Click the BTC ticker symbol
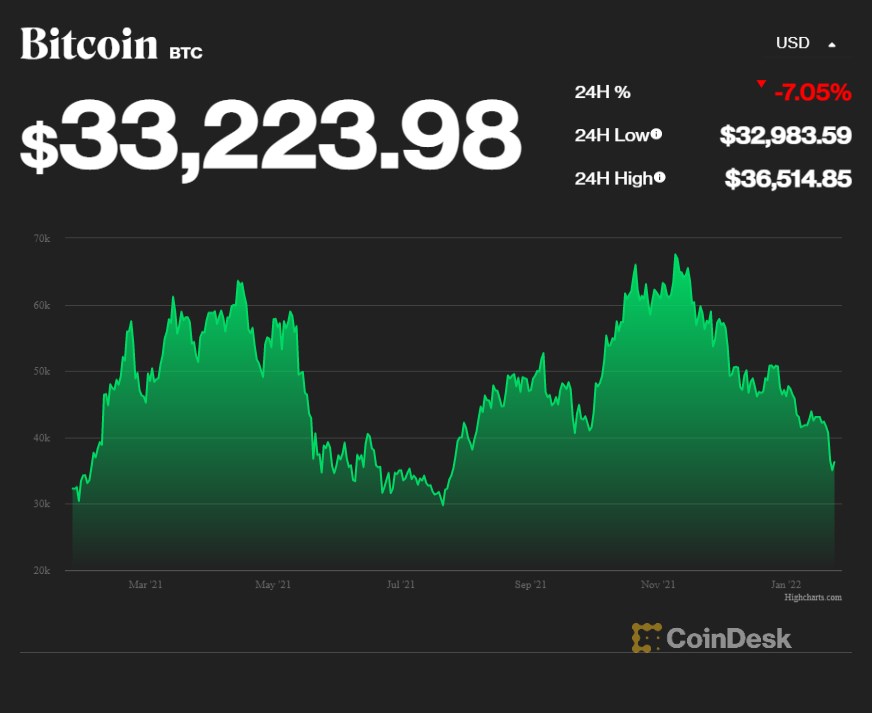 click(x=186, y=52)
